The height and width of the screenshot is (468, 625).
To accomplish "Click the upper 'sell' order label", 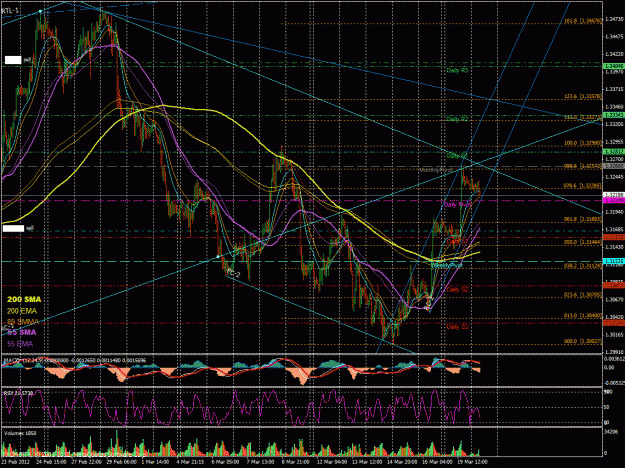I will coord(27,60).
